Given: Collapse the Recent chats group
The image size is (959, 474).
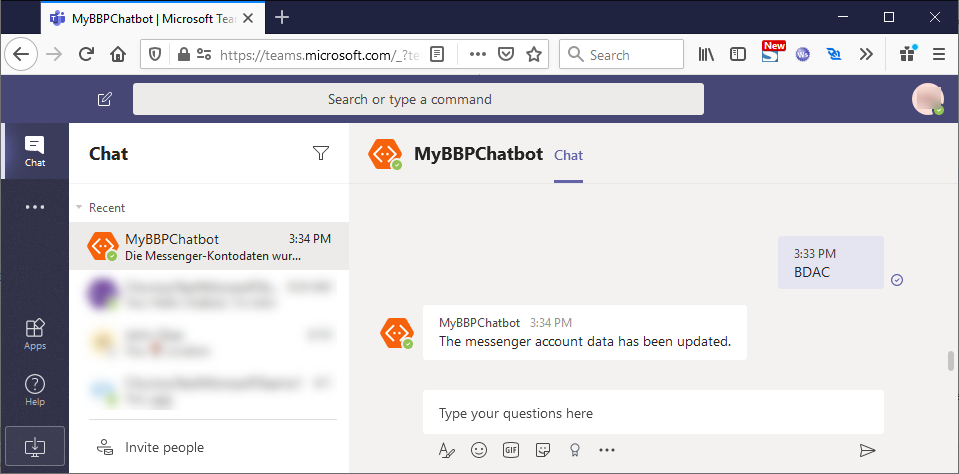Looking at the screenshot, I should click(x=79, y=207).
